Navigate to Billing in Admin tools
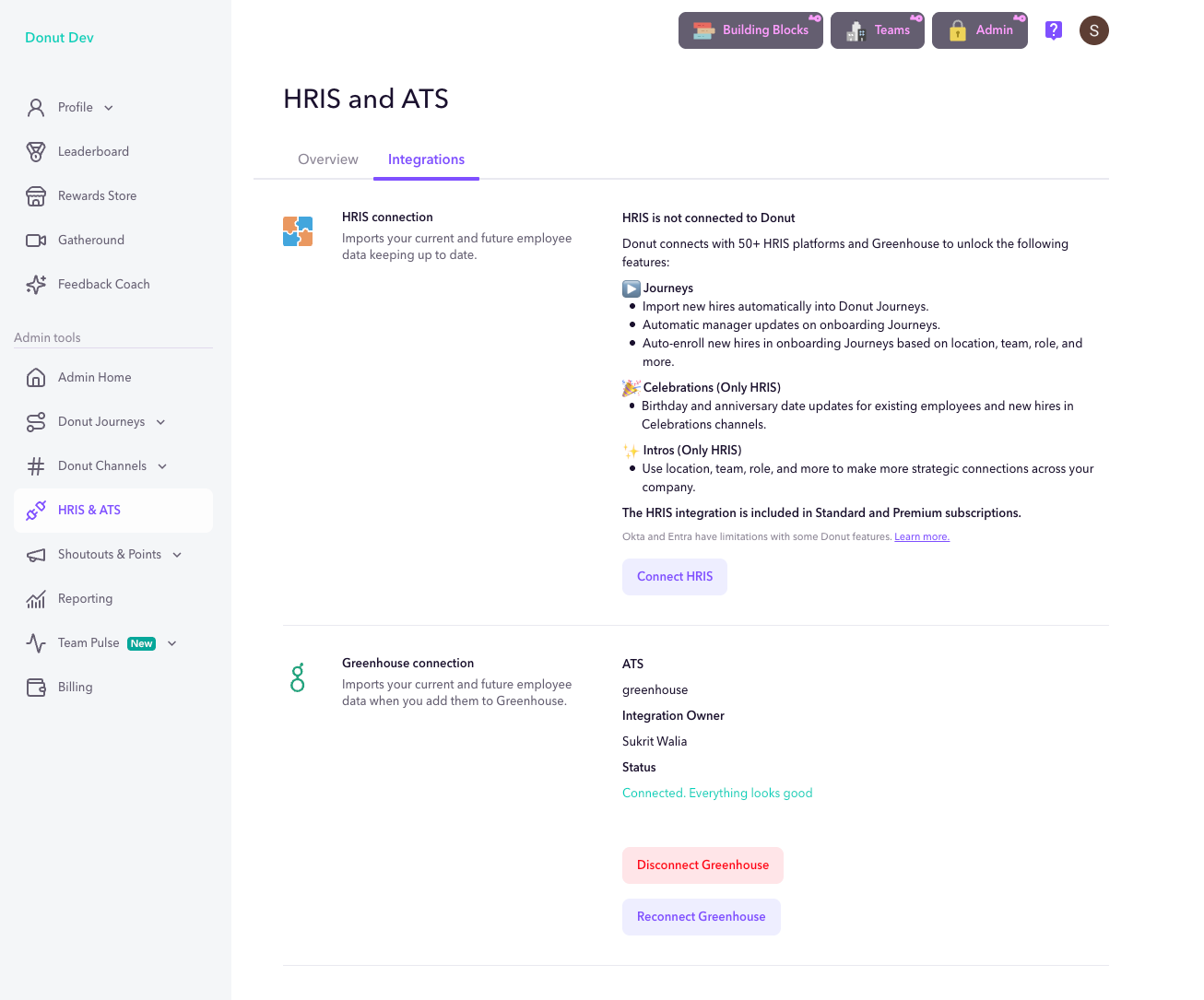This screenshot has width=1204, height=1000. point(113,688)
